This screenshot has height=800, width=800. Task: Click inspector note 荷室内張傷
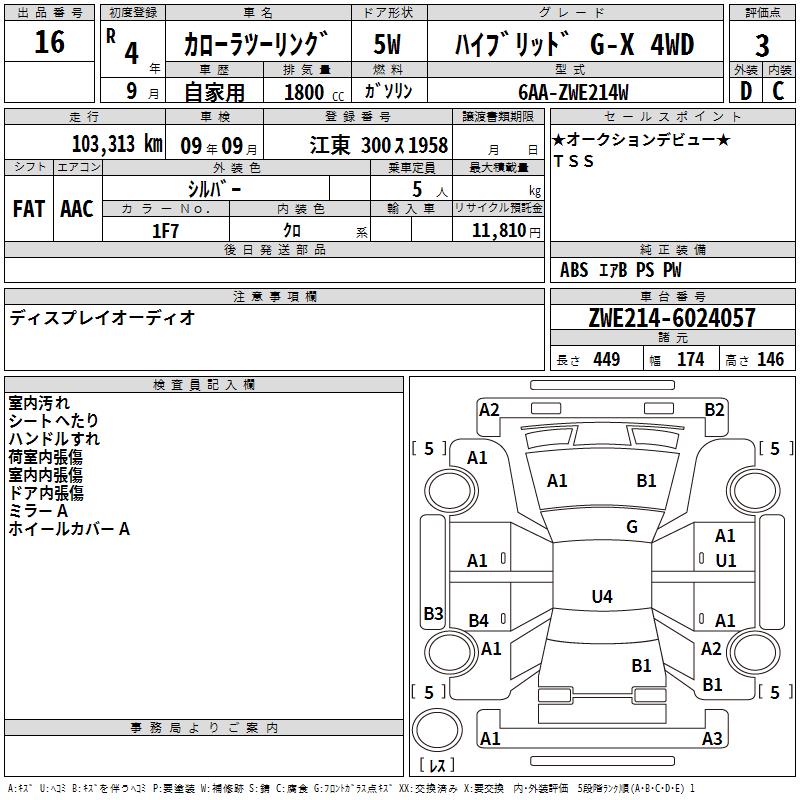[45, 457]
